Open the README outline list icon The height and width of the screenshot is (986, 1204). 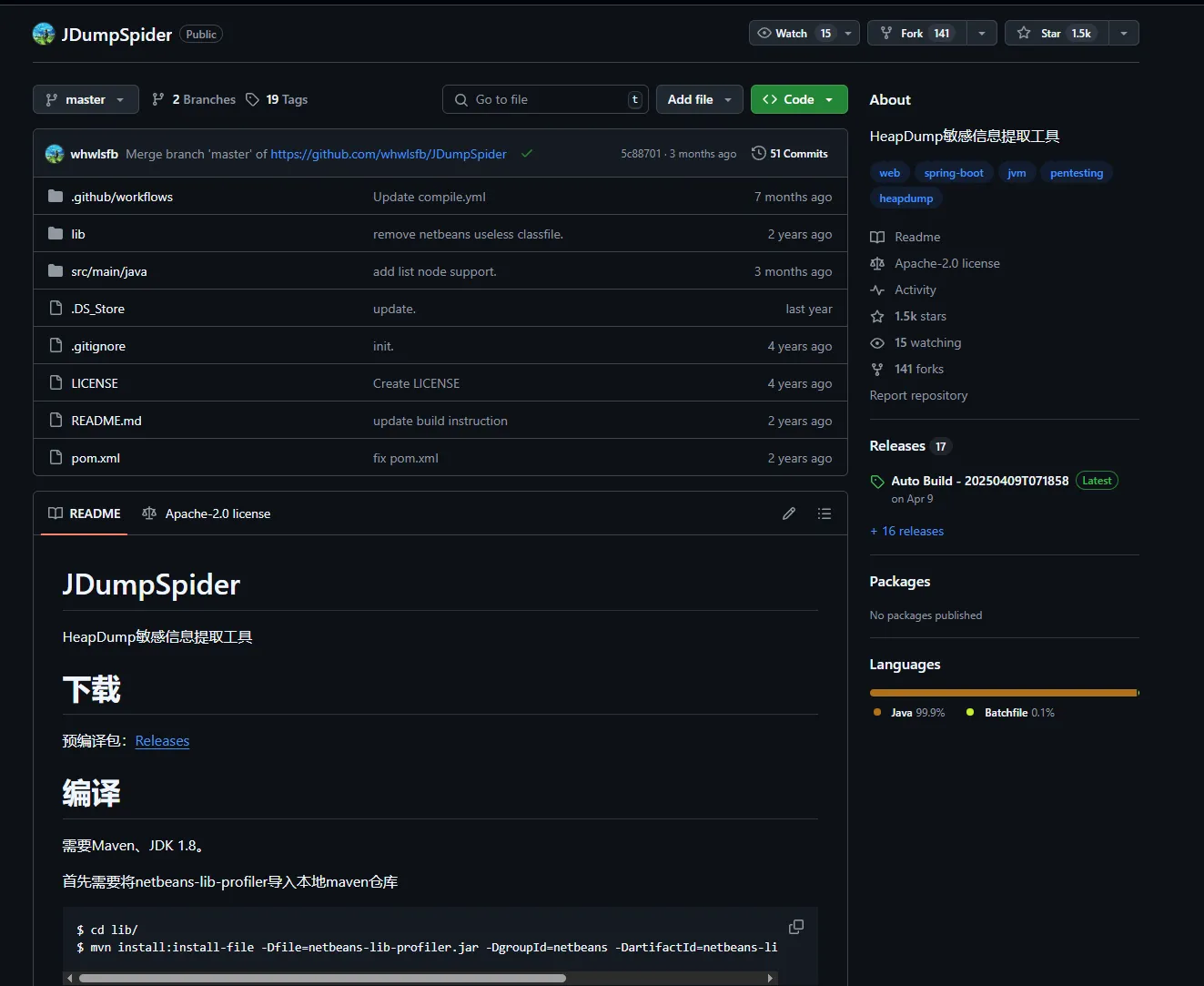click(x=825, y=513)
